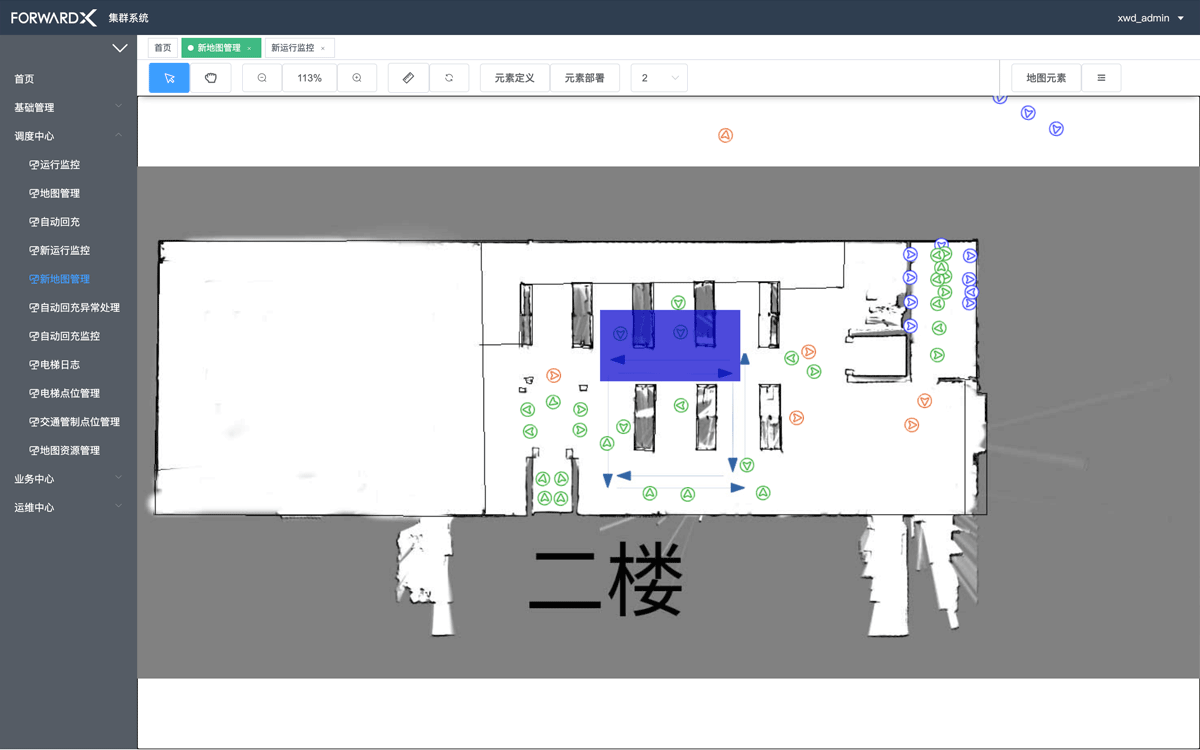1200x750 pixels.
Task: Expand the 运维中心 menu section
Action: click(x=68, y=507)
